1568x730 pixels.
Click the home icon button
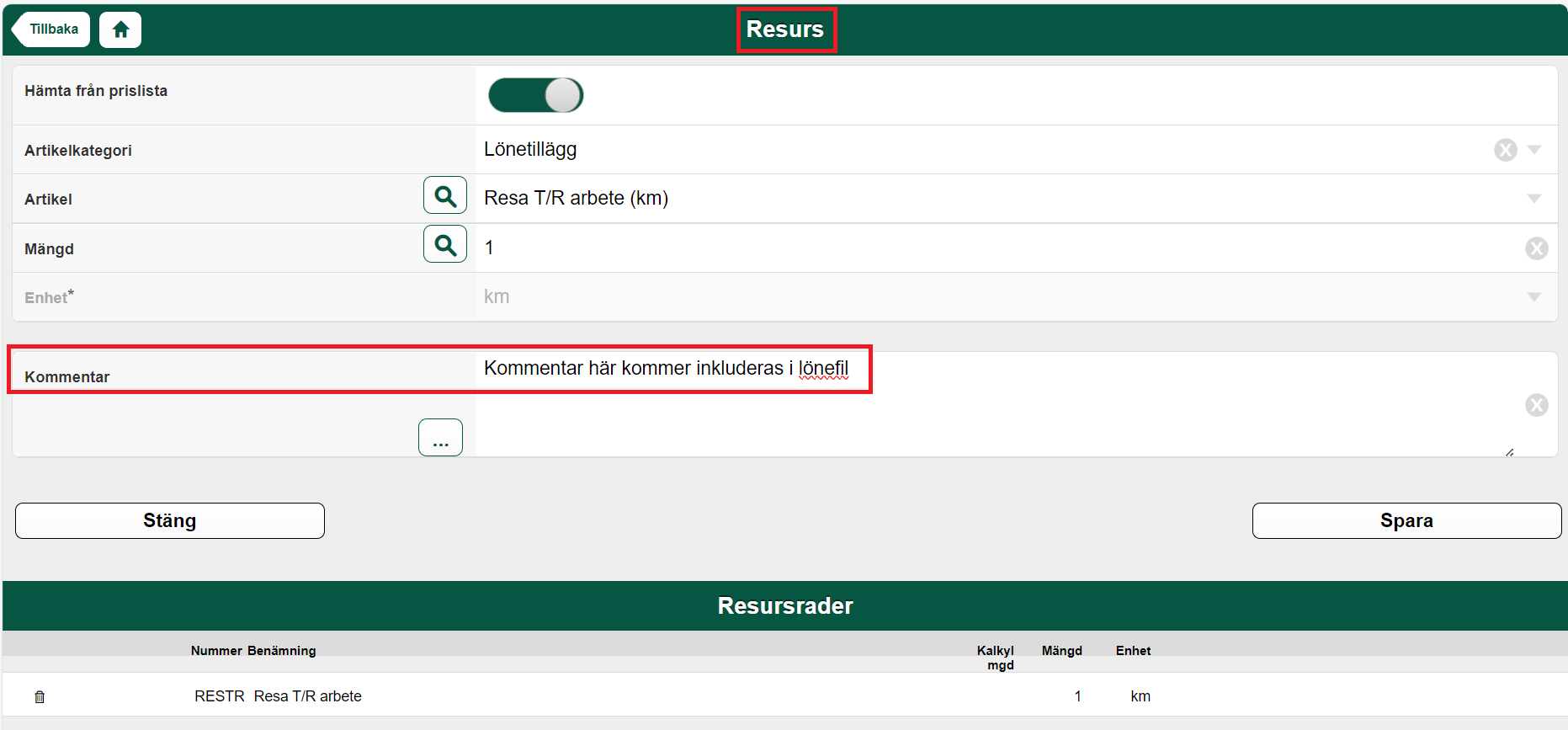[x=120, y=30]
